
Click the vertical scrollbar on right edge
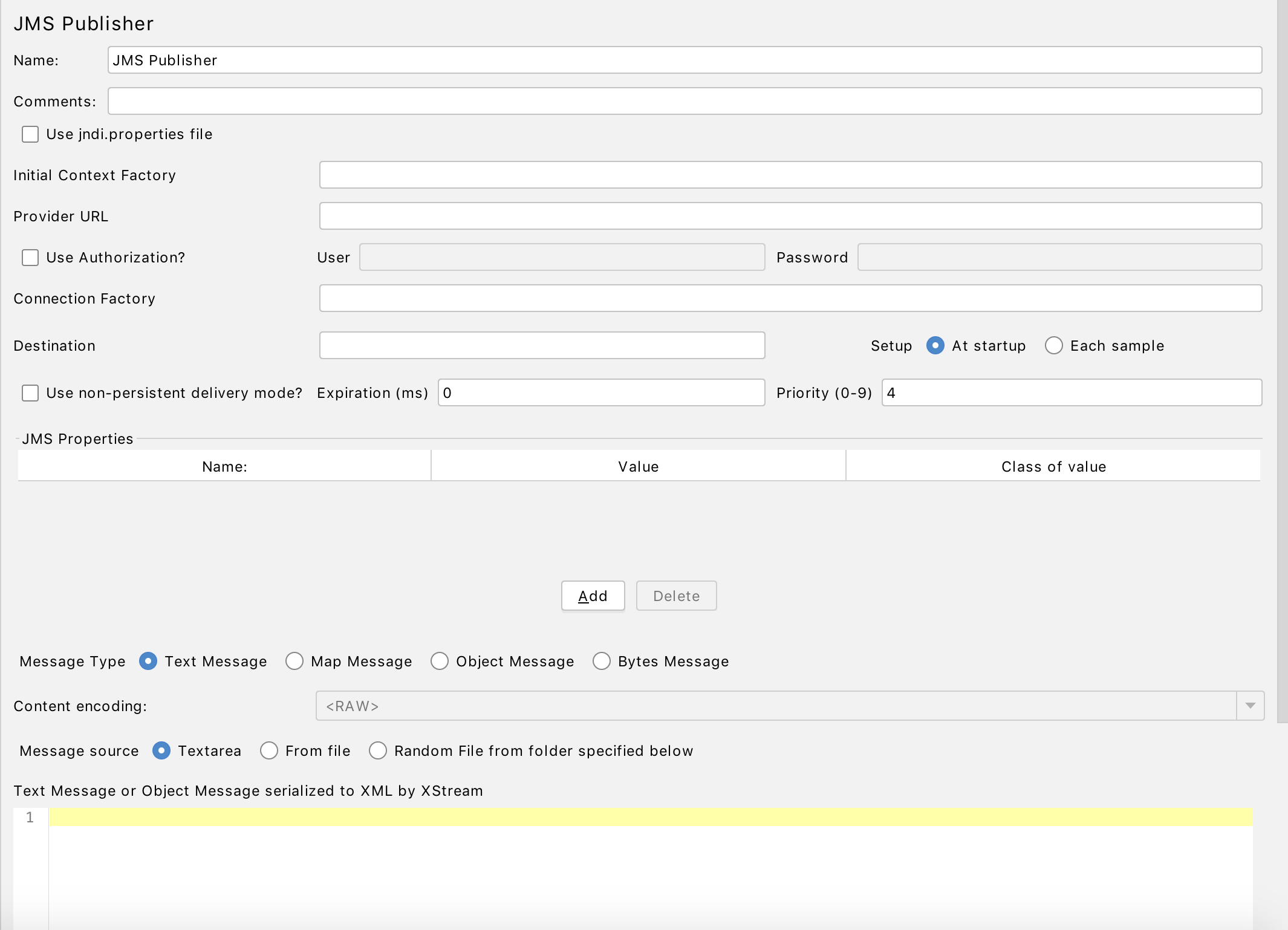tap(1282, 363)
